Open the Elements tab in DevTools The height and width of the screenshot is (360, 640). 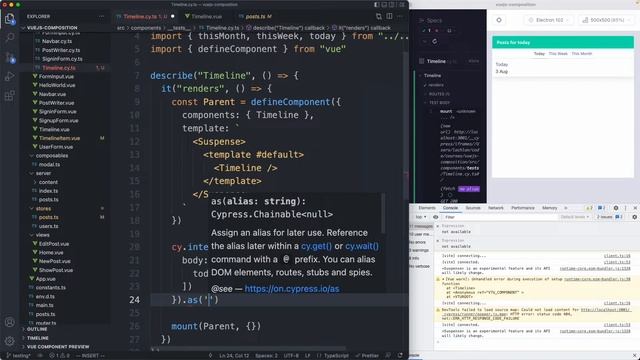pos(427,208)
